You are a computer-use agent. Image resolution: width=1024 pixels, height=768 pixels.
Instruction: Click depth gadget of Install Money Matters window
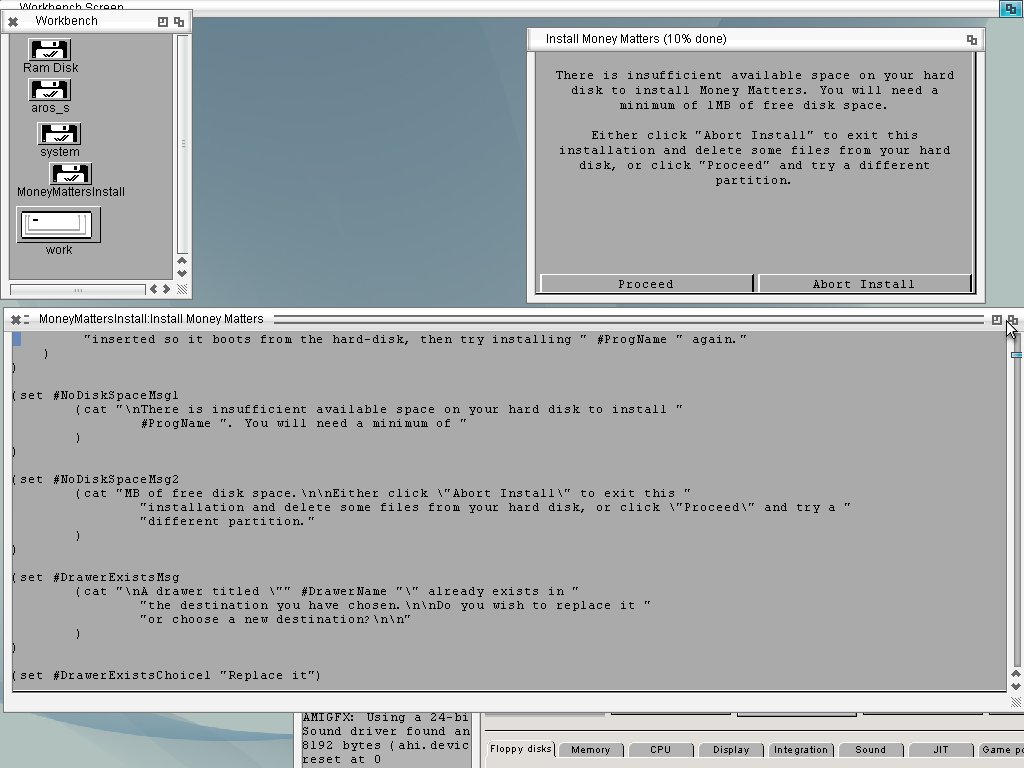pyautogui.click(x=972, y=40)
